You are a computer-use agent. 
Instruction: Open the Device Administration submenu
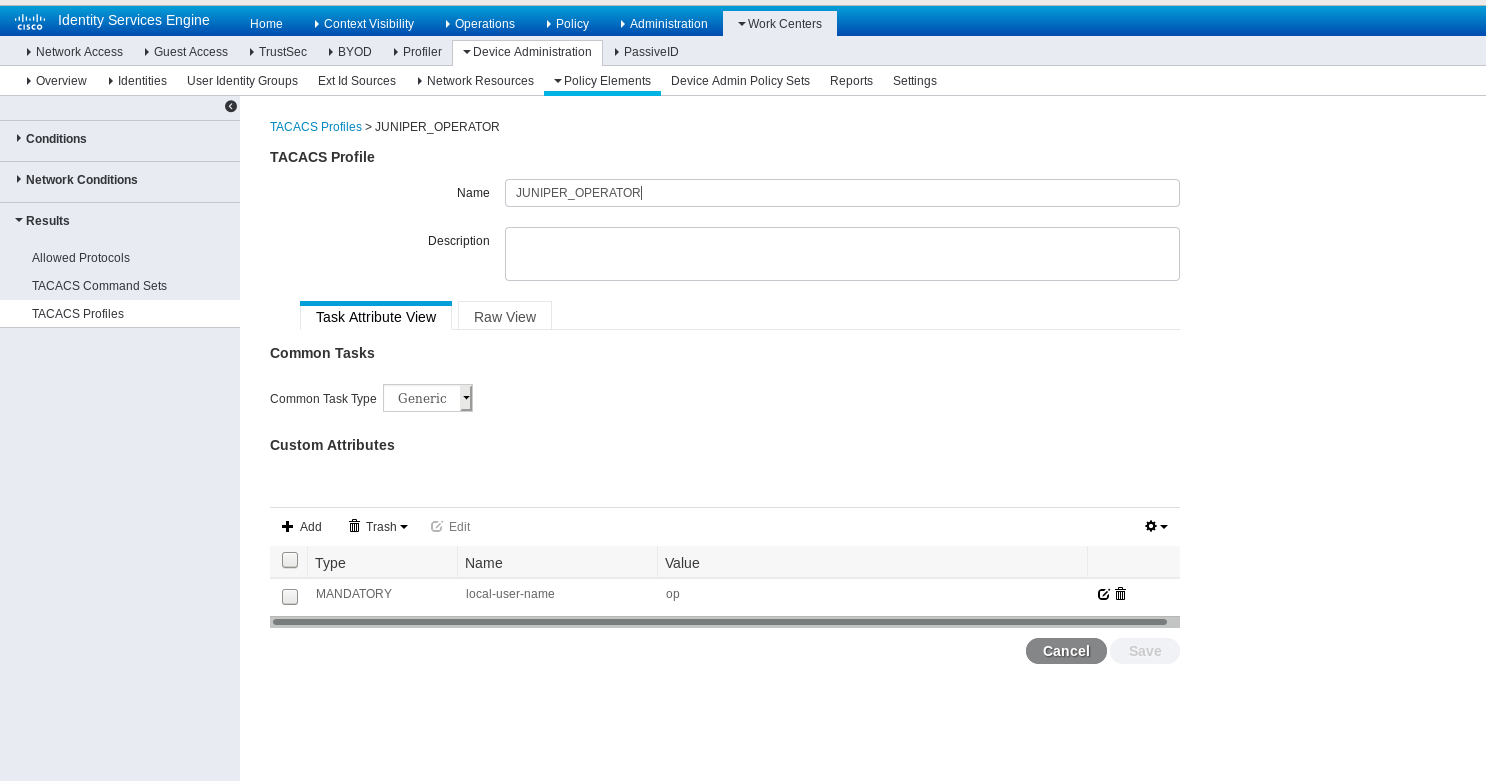[528, 52]
